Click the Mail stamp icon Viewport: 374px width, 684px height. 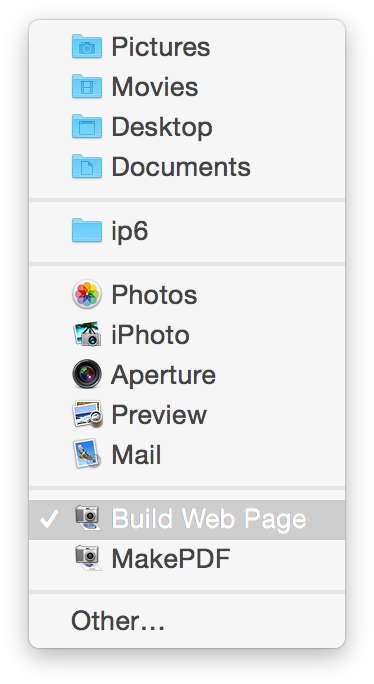87,454
